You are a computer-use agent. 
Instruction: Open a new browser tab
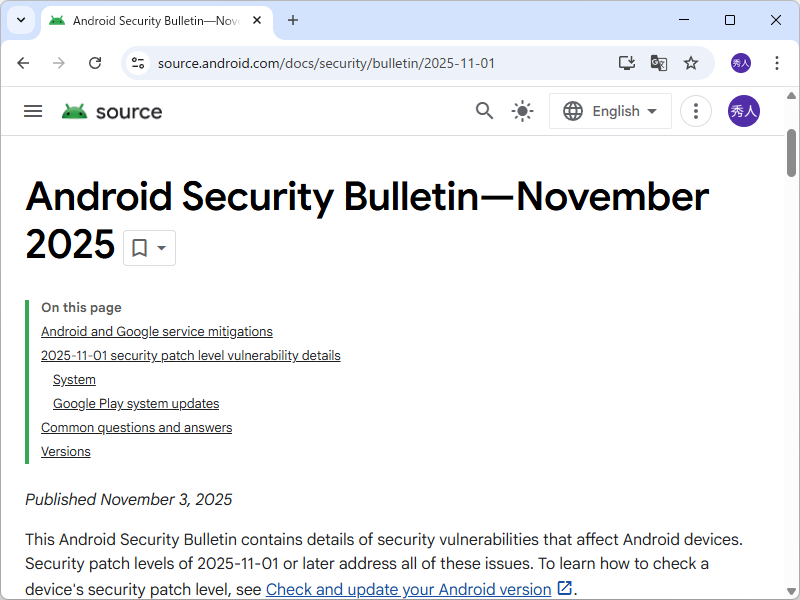click(x=292, y=20)
